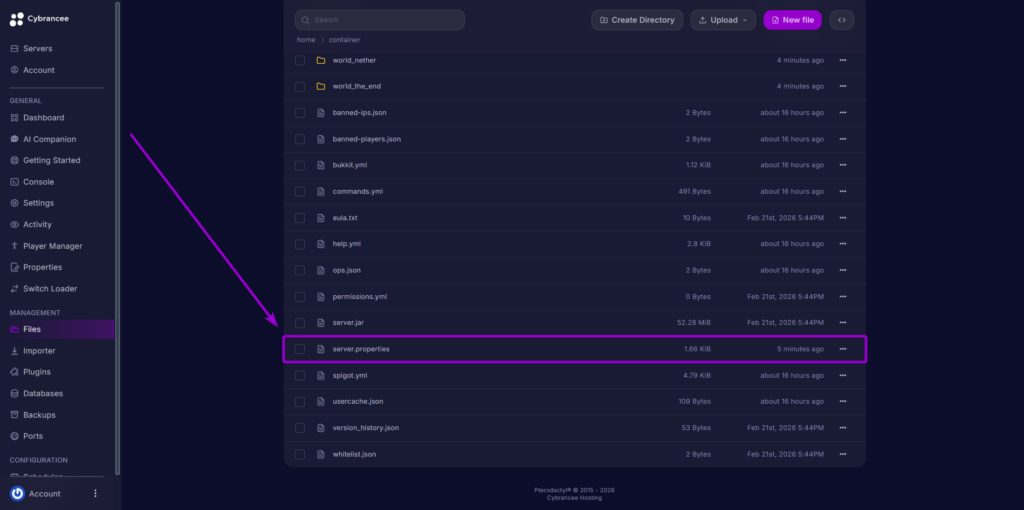Tick the checkbox for server.jar
Screen dimensions: 1024x510
(300, 323)
